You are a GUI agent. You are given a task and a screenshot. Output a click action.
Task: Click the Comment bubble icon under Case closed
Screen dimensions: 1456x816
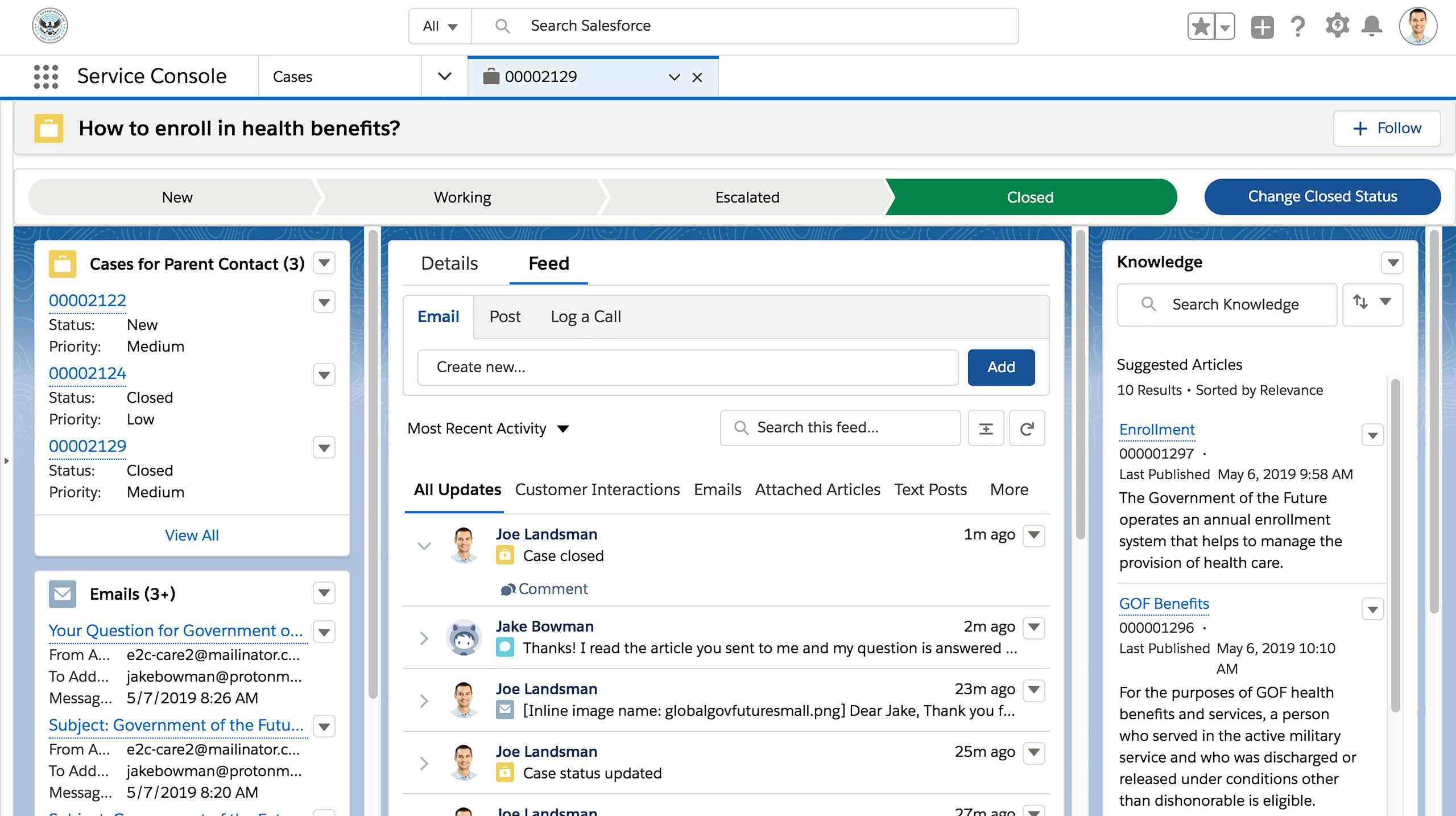tap(508, 589)
